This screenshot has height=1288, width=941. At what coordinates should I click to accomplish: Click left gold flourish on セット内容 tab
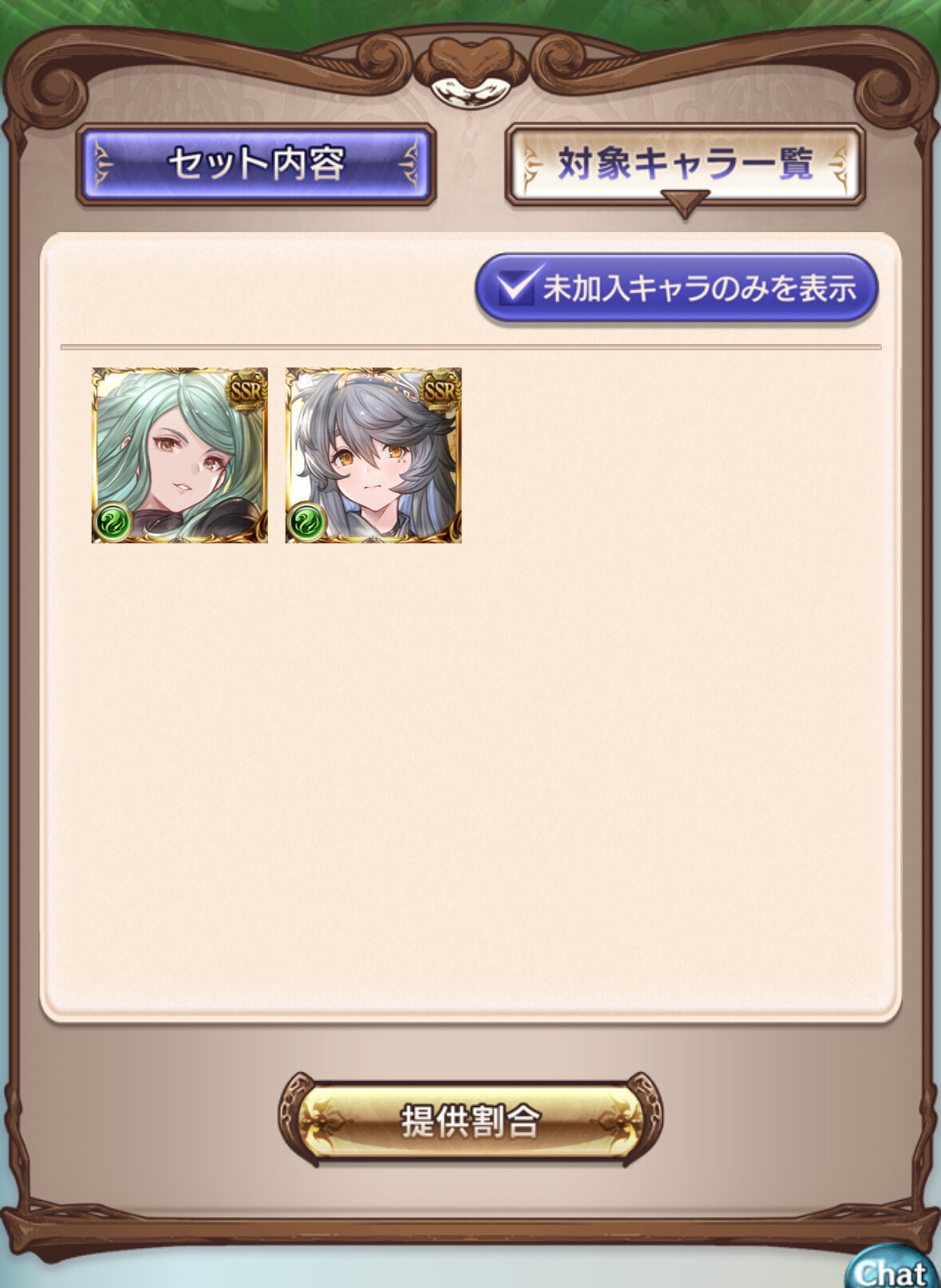click(101, 164)
